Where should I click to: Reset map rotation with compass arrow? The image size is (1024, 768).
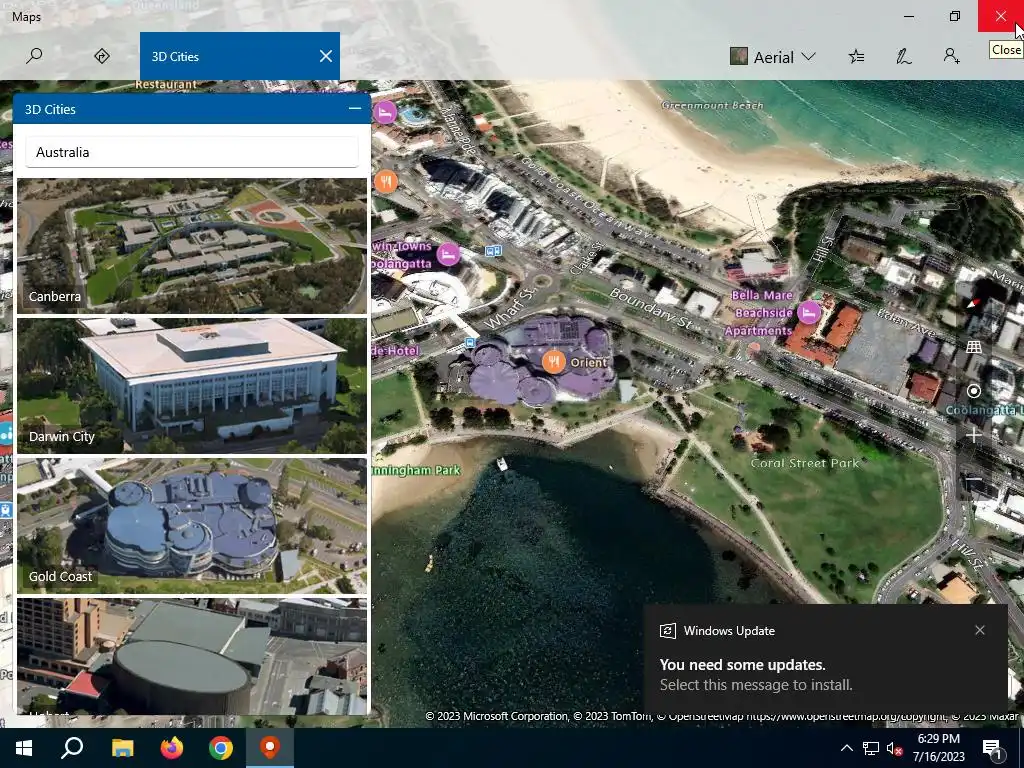[974, 304]
